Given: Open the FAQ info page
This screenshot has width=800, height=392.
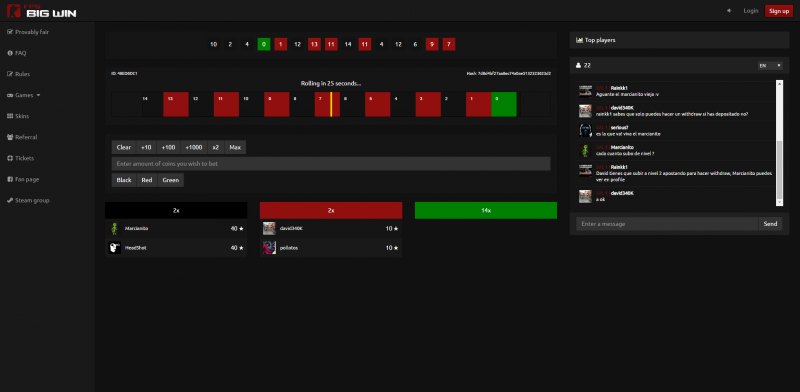Looking at the screenshot, I should (x=17, y=53).
